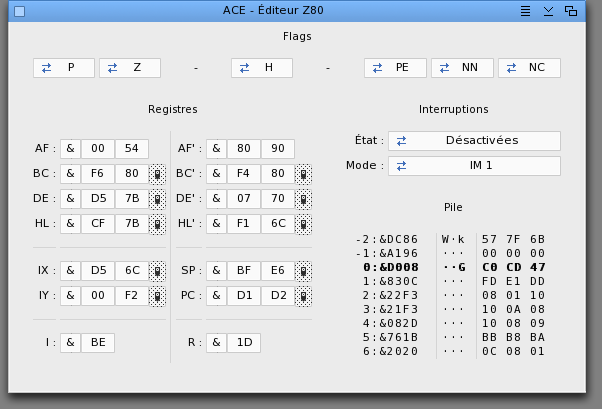Edit PC low byte D2
The width and height of the screenshot is (602, 409).
point(278,296)
